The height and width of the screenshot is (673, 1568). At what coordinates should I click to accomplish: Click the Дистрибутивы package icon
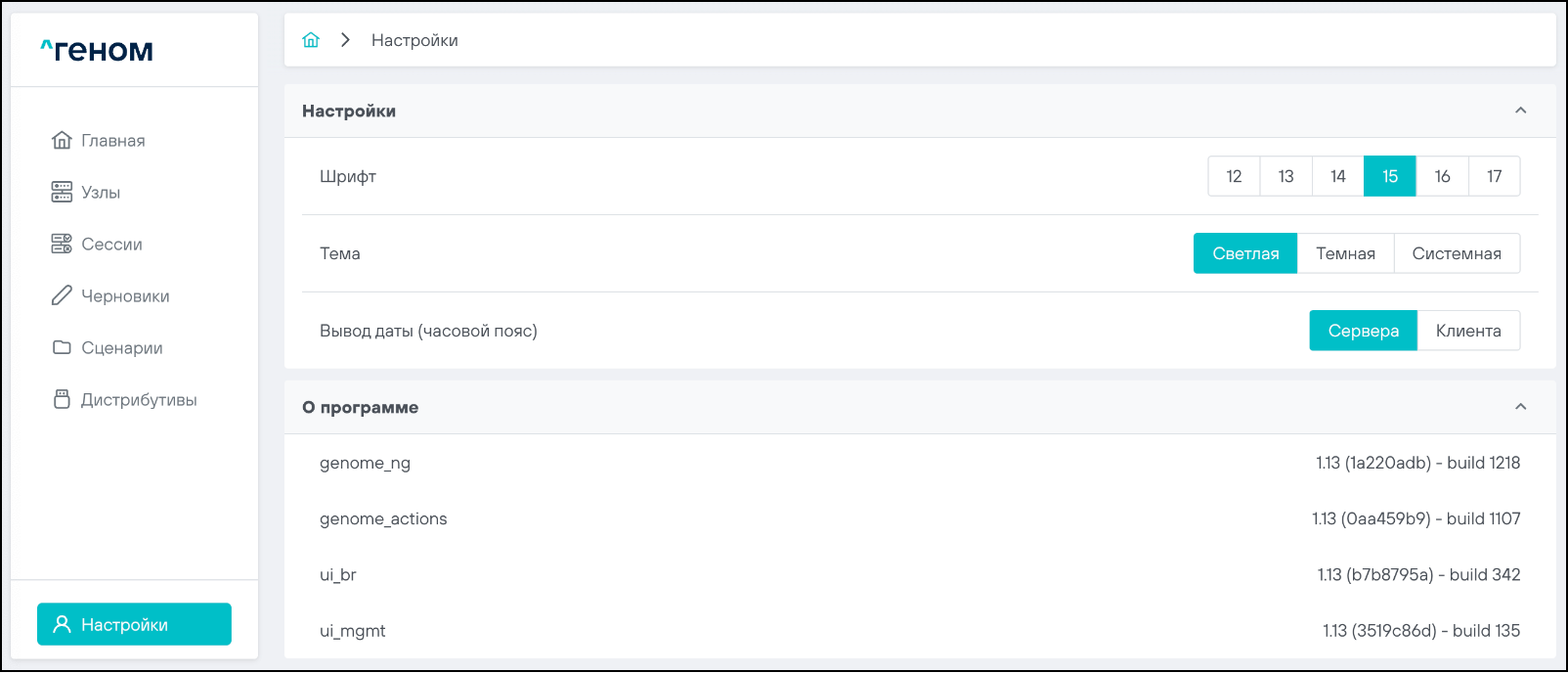[x=62, y=399]
